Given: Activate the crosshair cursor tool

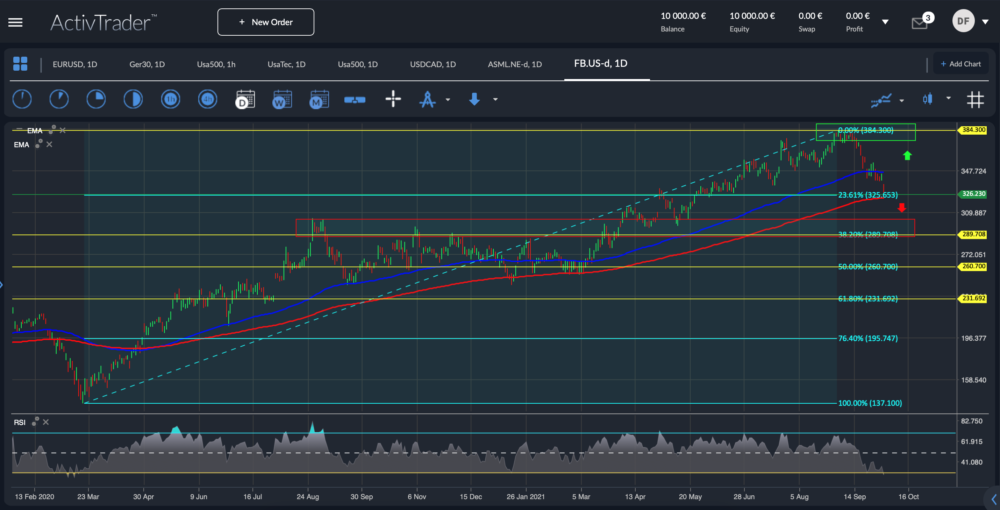Looking at the screenshot, I should tap(393, 99).
